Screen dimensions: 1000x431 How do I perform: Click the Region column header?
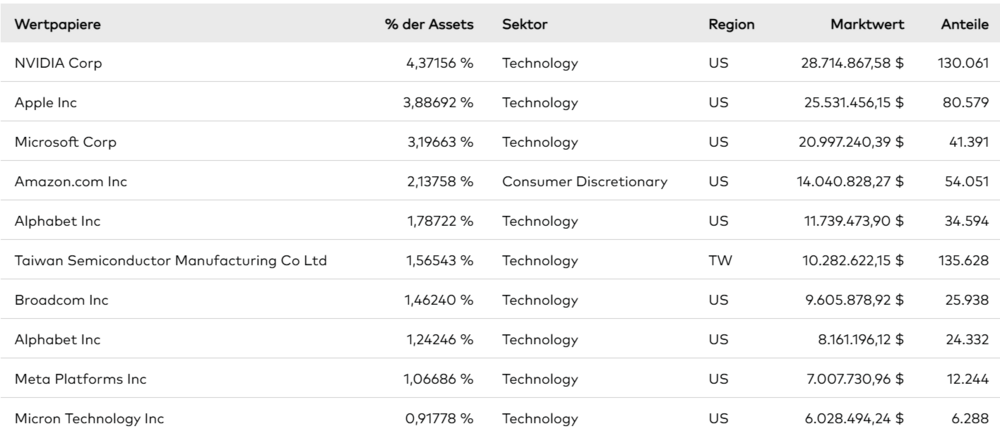(x=731, y=25)
